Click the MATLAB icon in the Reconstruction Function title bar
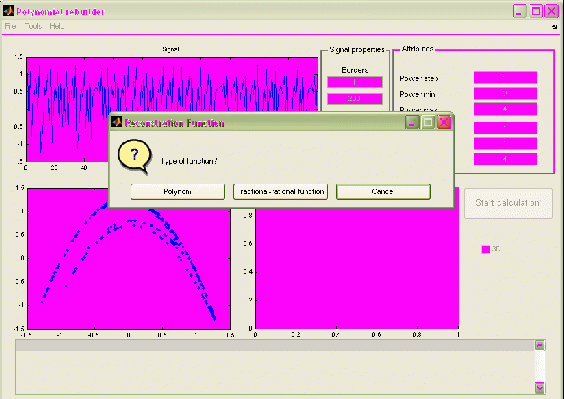The width and height of the screenshot is (564, 399). (117, 122)
